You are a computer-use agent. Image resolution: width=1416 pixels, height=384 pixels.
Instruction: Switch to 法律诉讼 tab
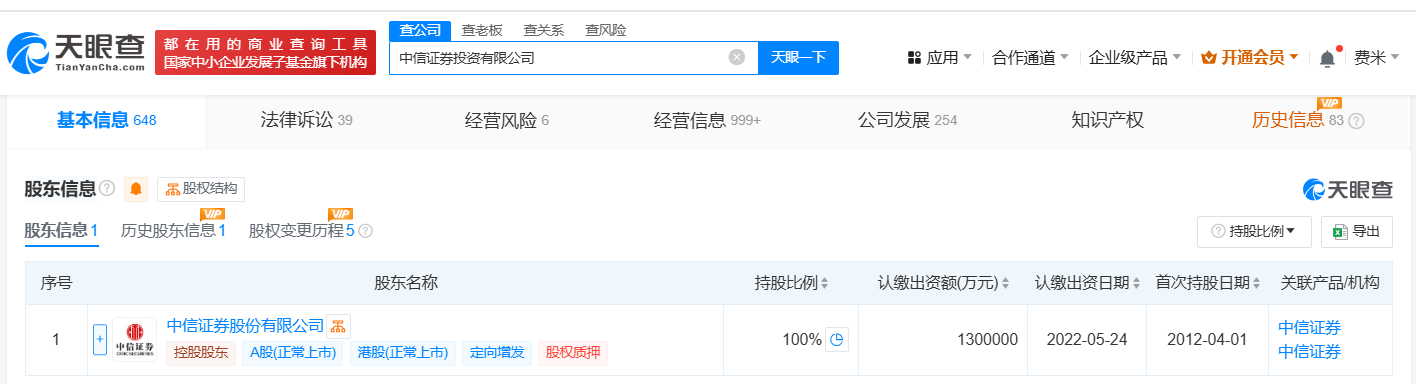click(306, 121)
